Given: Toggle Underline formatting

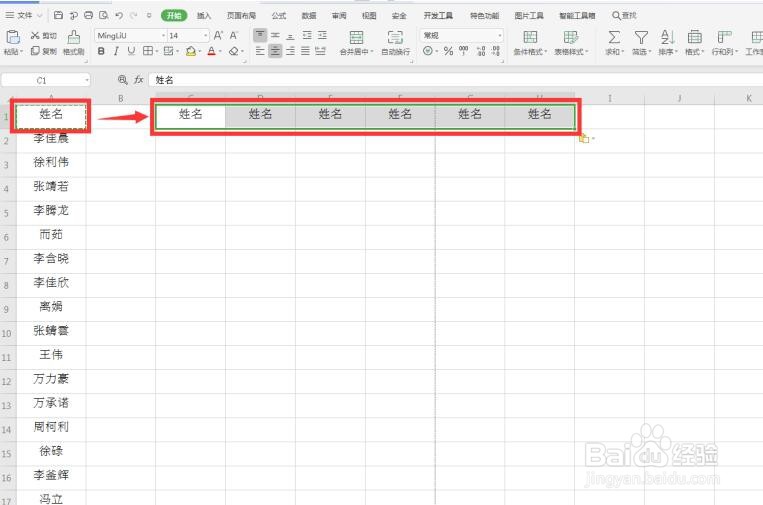Looking at the screenshot, I should 131,51.
